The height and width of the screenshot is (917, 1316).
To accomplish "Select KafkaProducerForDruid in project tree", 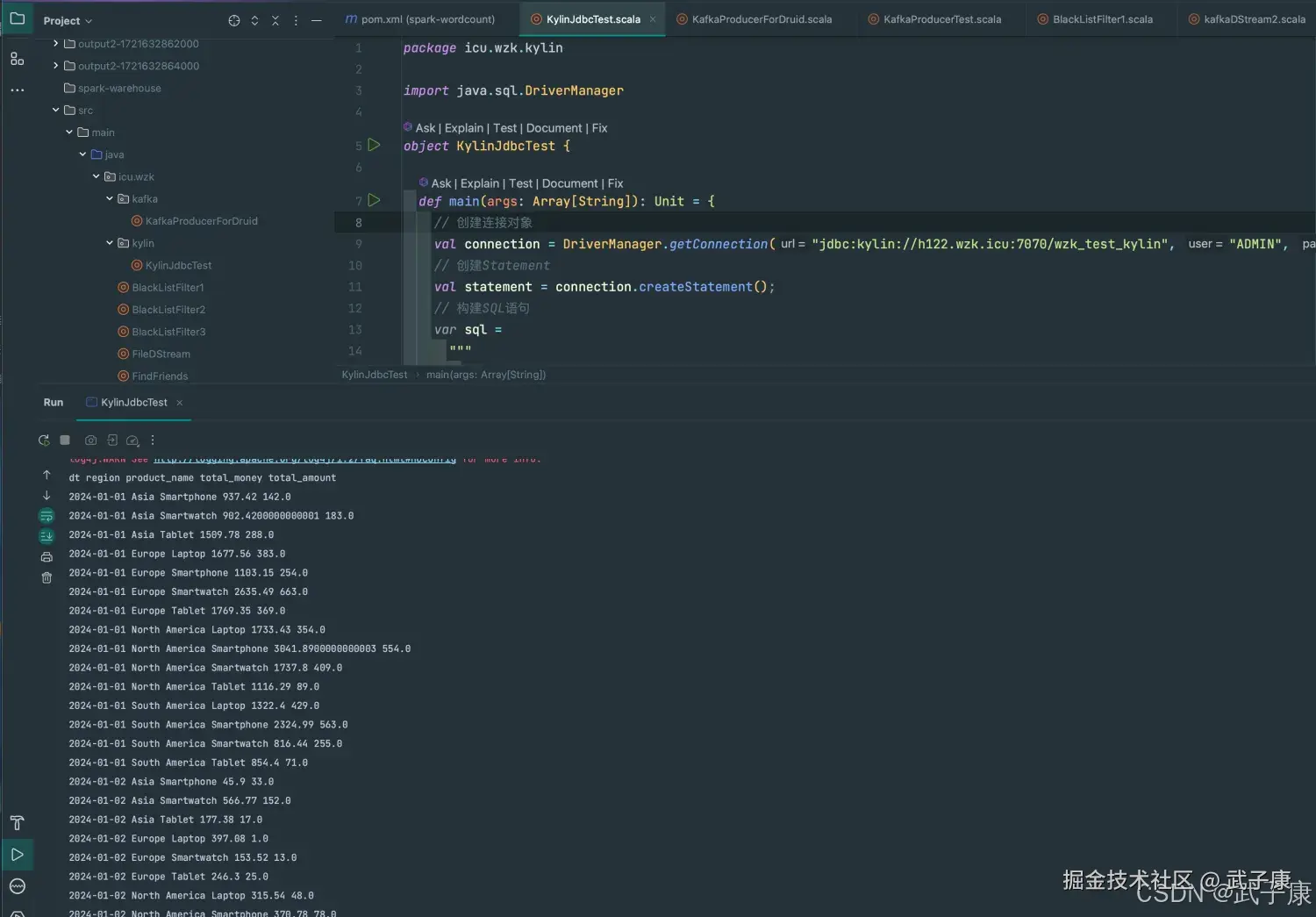I will pos(201,221).
